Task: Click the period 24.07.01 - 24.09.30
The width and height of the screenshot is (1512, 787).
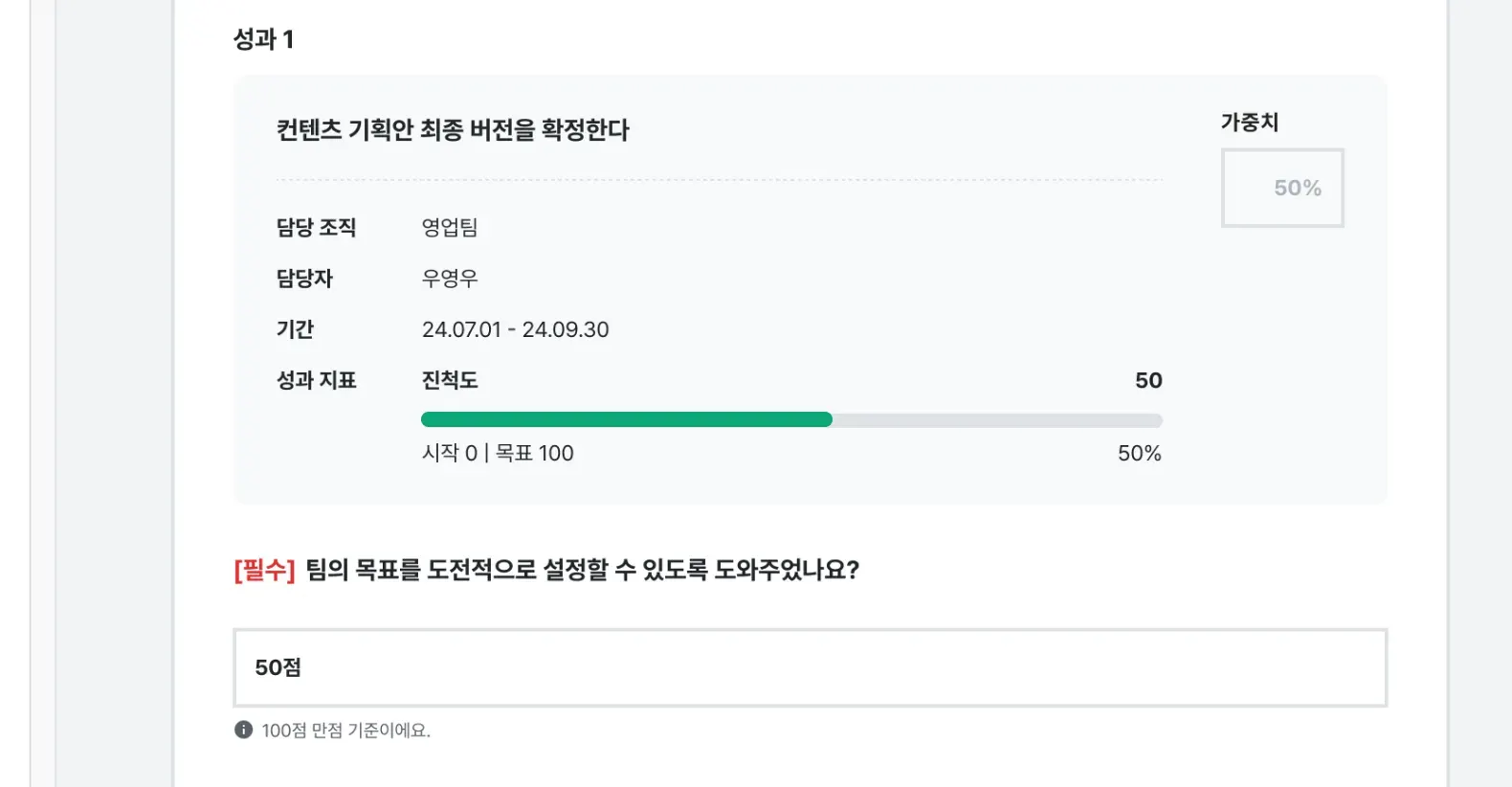Action: (x=515, y=329)
